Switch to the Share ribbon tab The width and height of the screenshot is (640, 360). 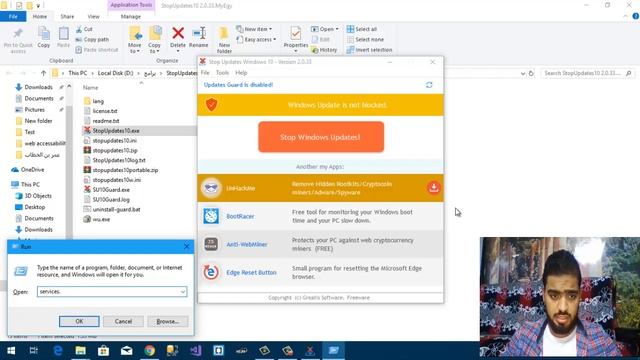67,16
